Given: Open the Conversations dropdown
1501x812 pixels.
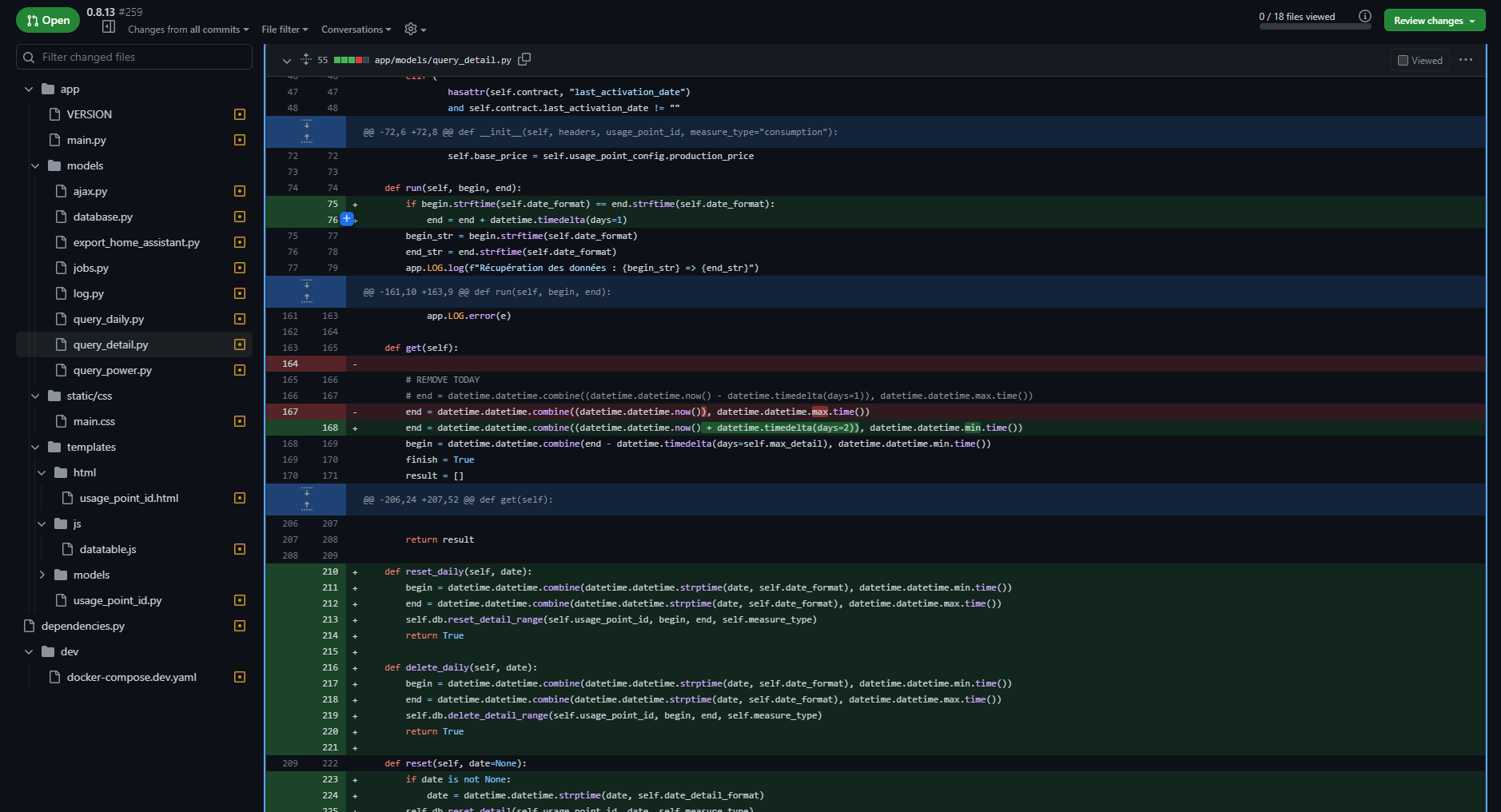Looking at the screenshot, I should point(355,29).
